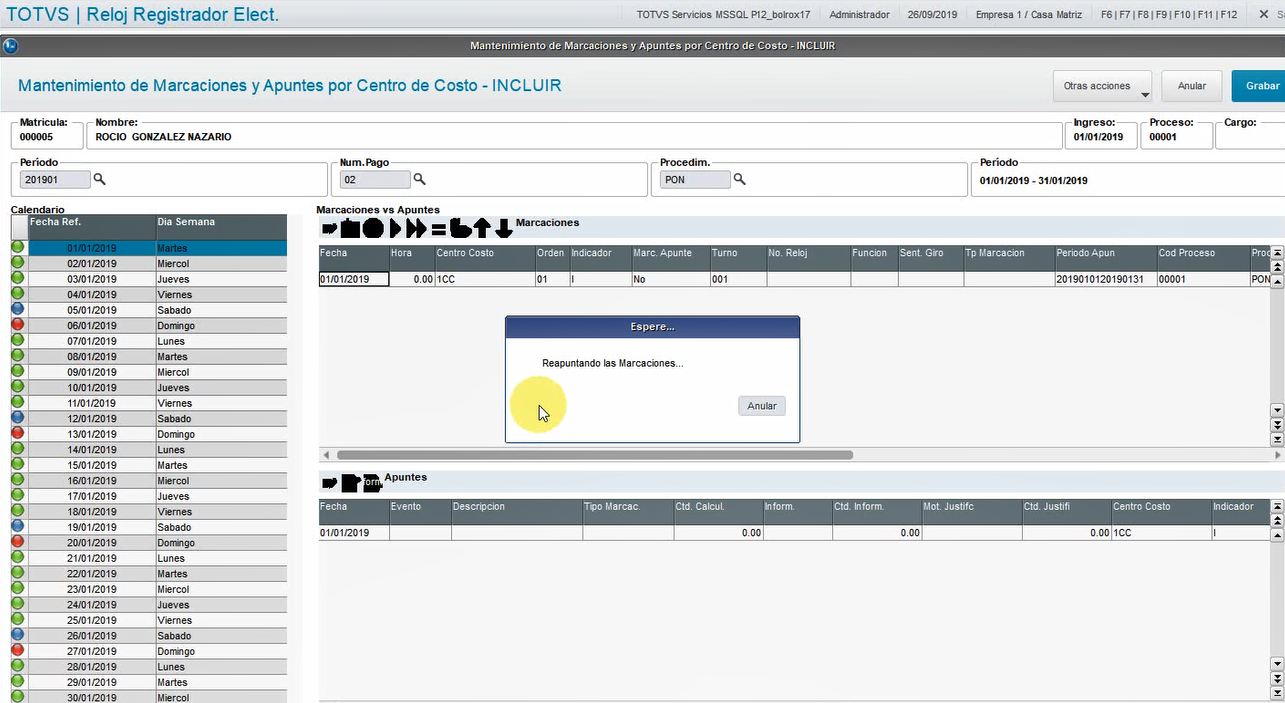Click top scroll-up arrow of Marcaciones grid

point(1276,254)
